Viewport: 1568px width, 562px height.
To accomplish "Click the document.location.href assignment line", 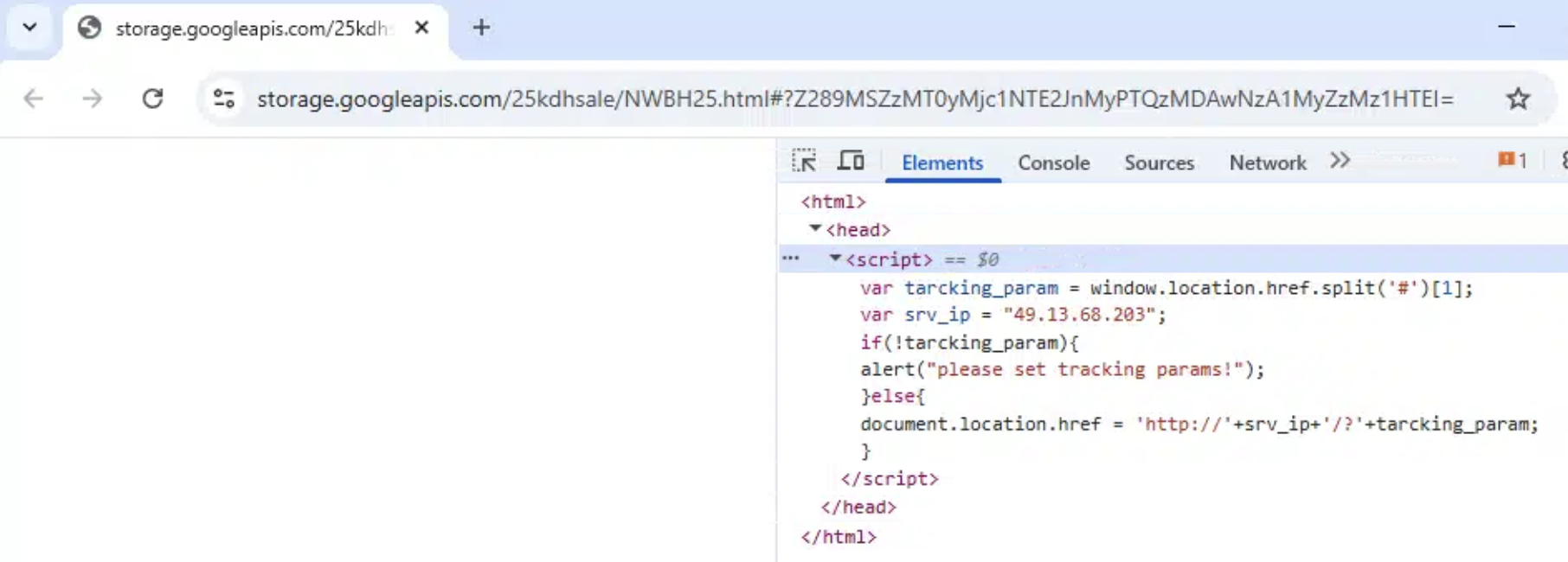I will [x=1199, y=424].
